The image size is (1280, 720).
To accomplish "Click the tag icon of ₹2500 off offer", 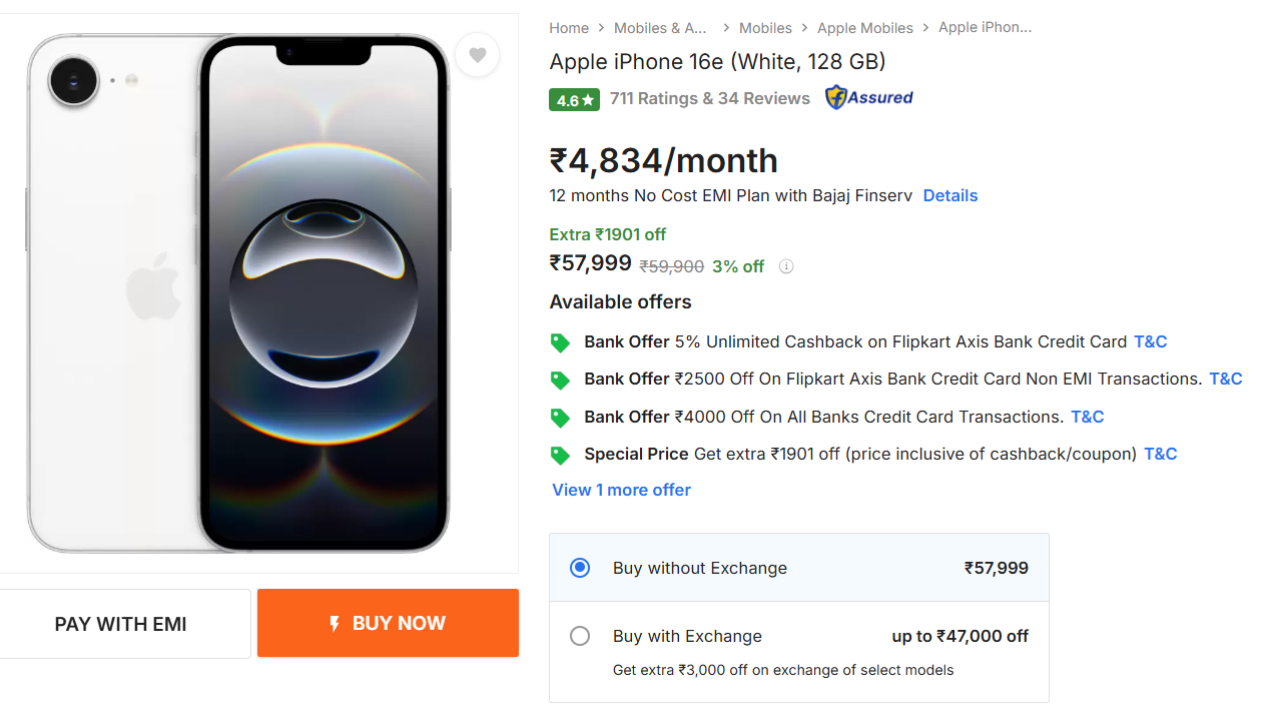I will pyautogui.click(x=560, y=379).
